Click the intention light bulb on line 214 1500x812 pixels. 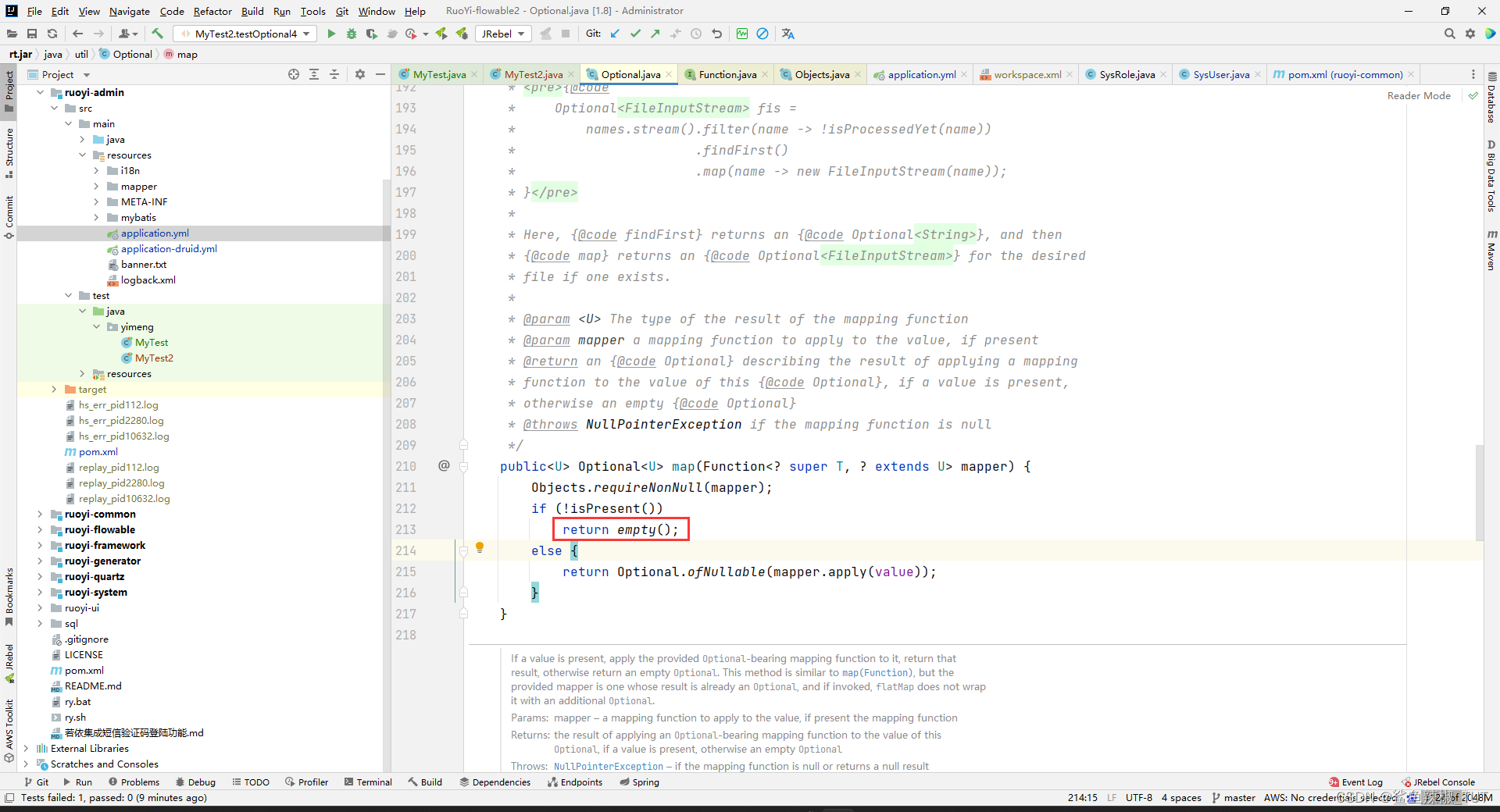pos(480,547)
